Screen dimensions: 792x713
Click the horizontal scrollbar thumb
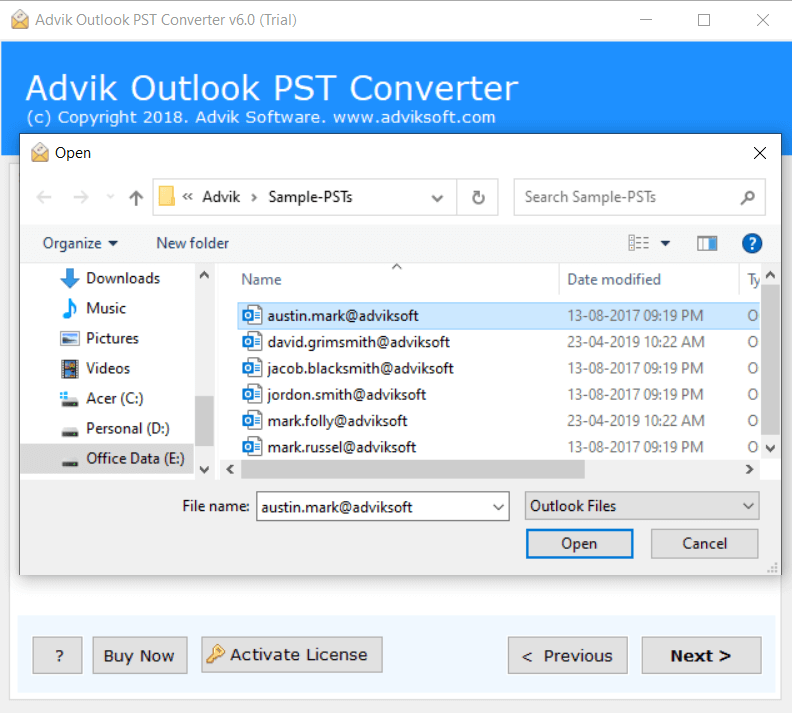tap(413, 470)
